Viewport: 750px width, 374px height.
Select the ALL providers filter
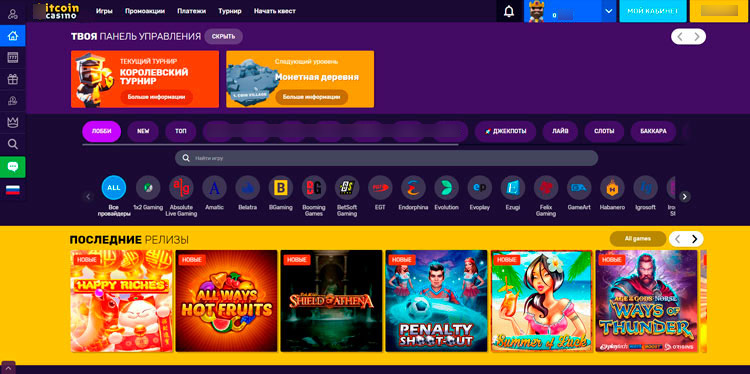(x=114, y=187)
